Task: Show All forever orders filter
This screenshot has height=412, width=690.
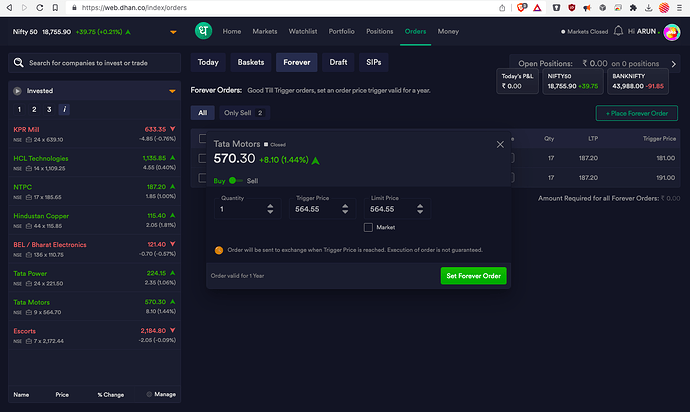Action: 202,113
